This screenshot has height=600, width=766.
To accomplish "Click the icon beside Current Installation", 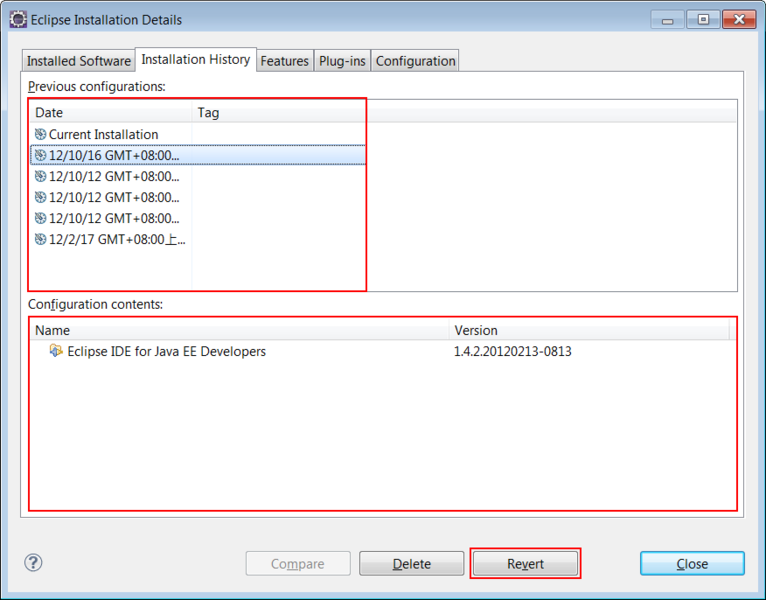I will point(40,134).
